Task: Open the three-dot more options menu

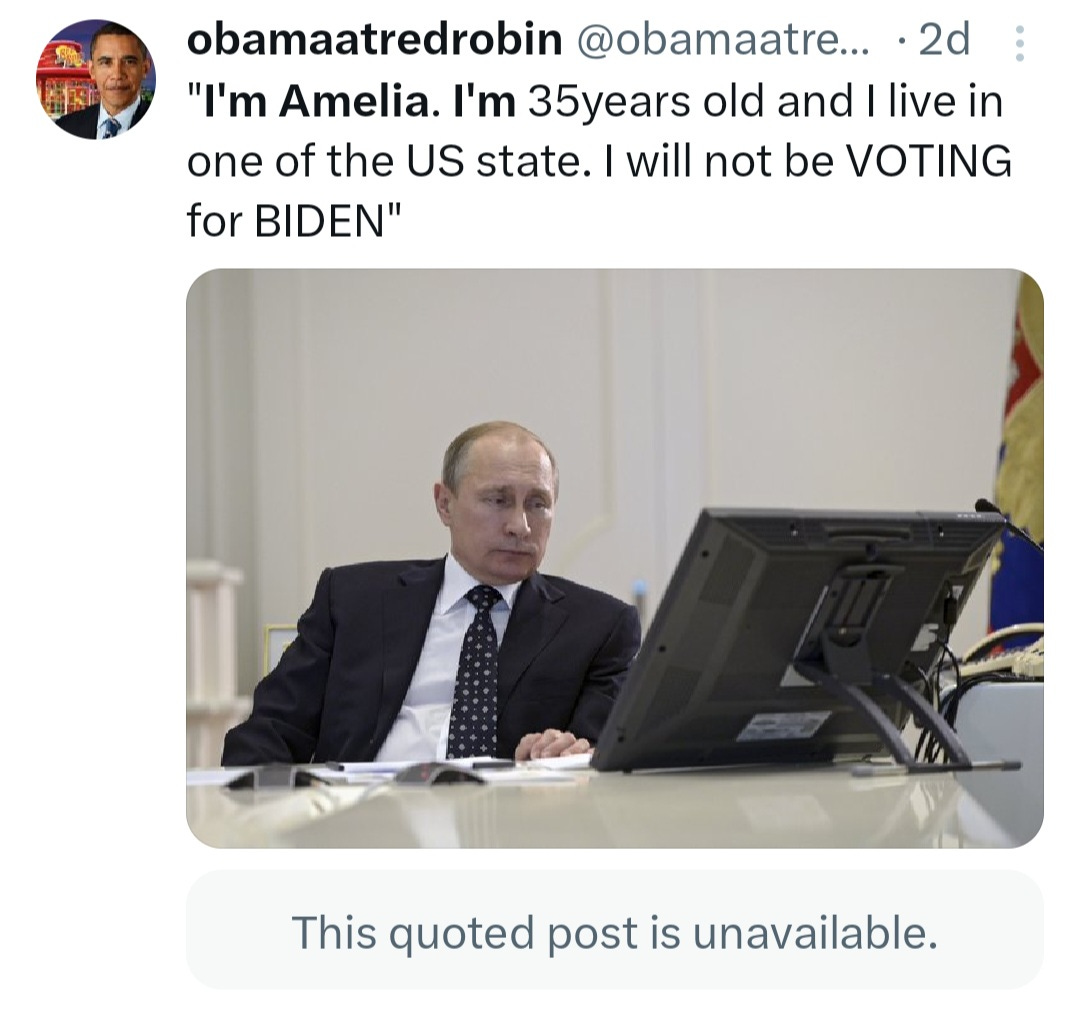Action: pos(1020,43)
